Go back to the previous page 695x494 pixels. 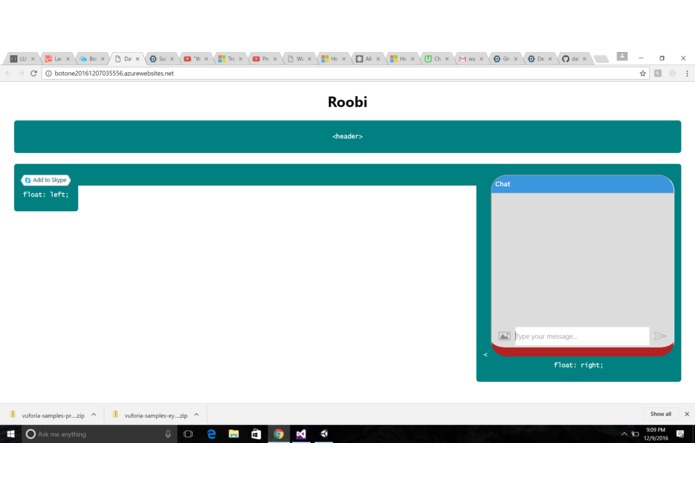coord(8,74)
